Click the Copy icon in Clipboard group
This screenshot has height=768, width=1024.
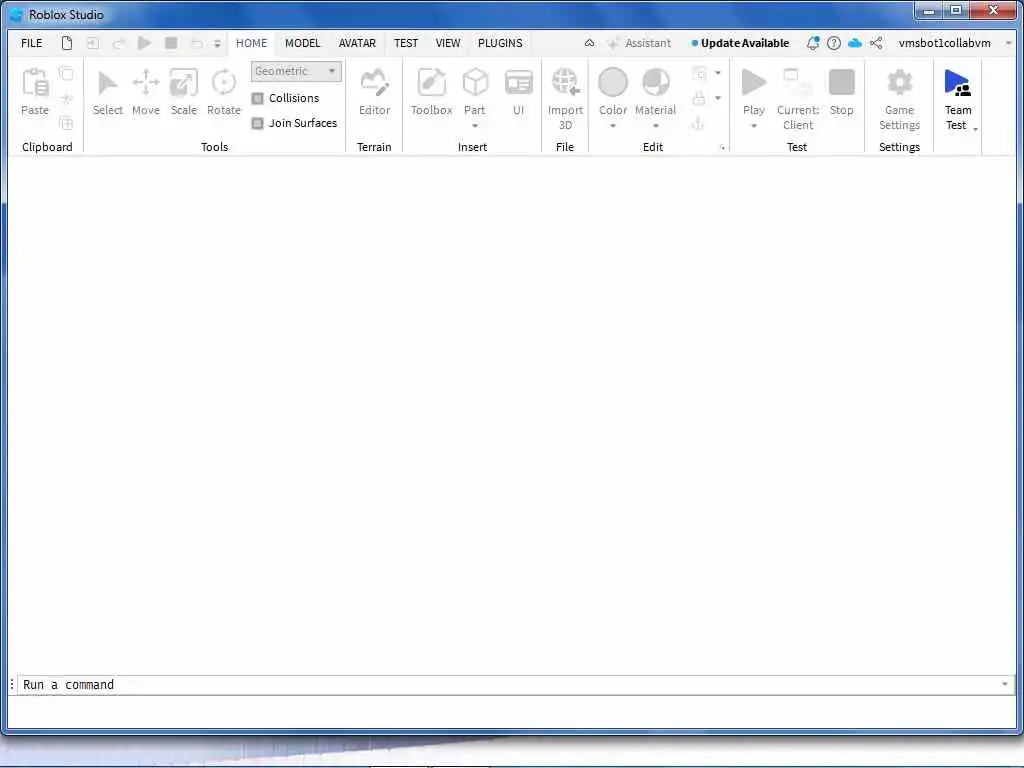(66, 73)
